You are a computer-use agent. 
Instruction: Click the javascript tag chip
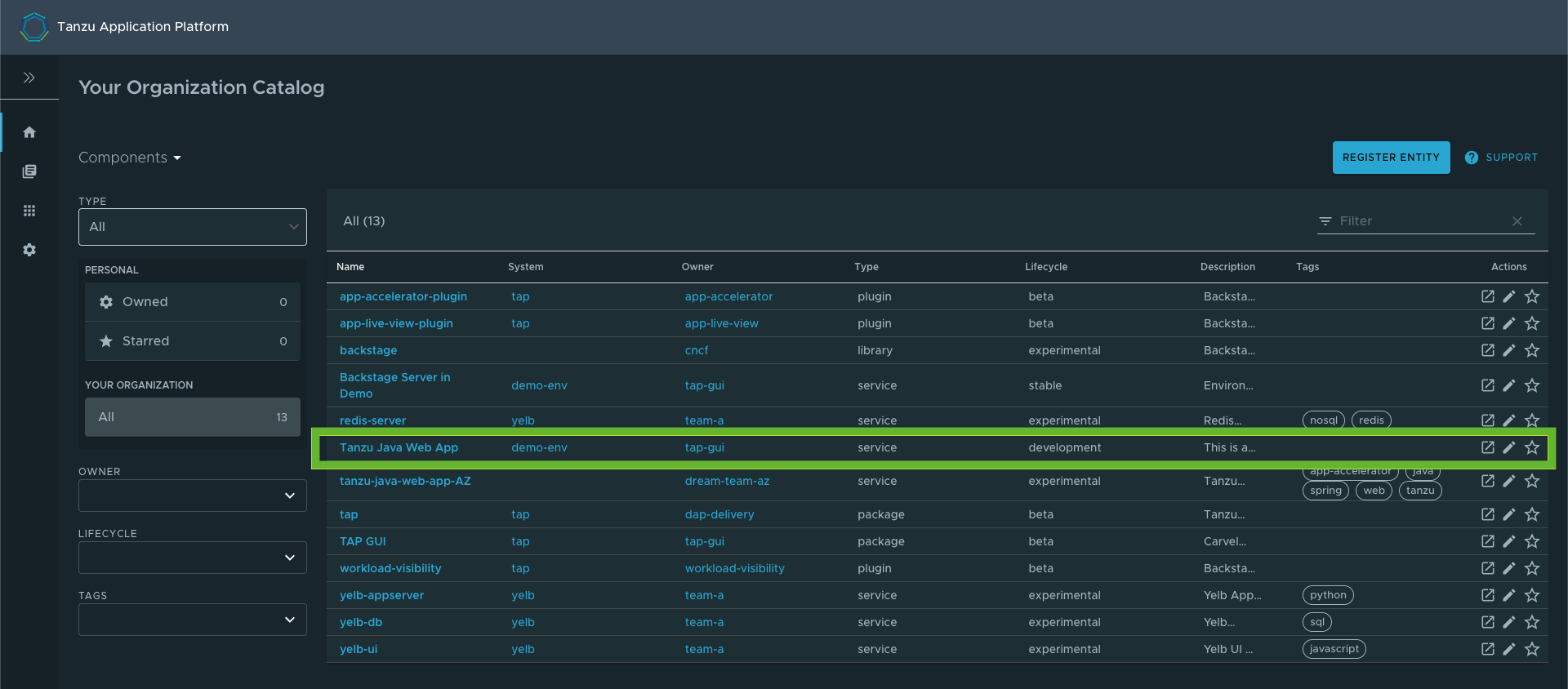(x=1334, y=649)
